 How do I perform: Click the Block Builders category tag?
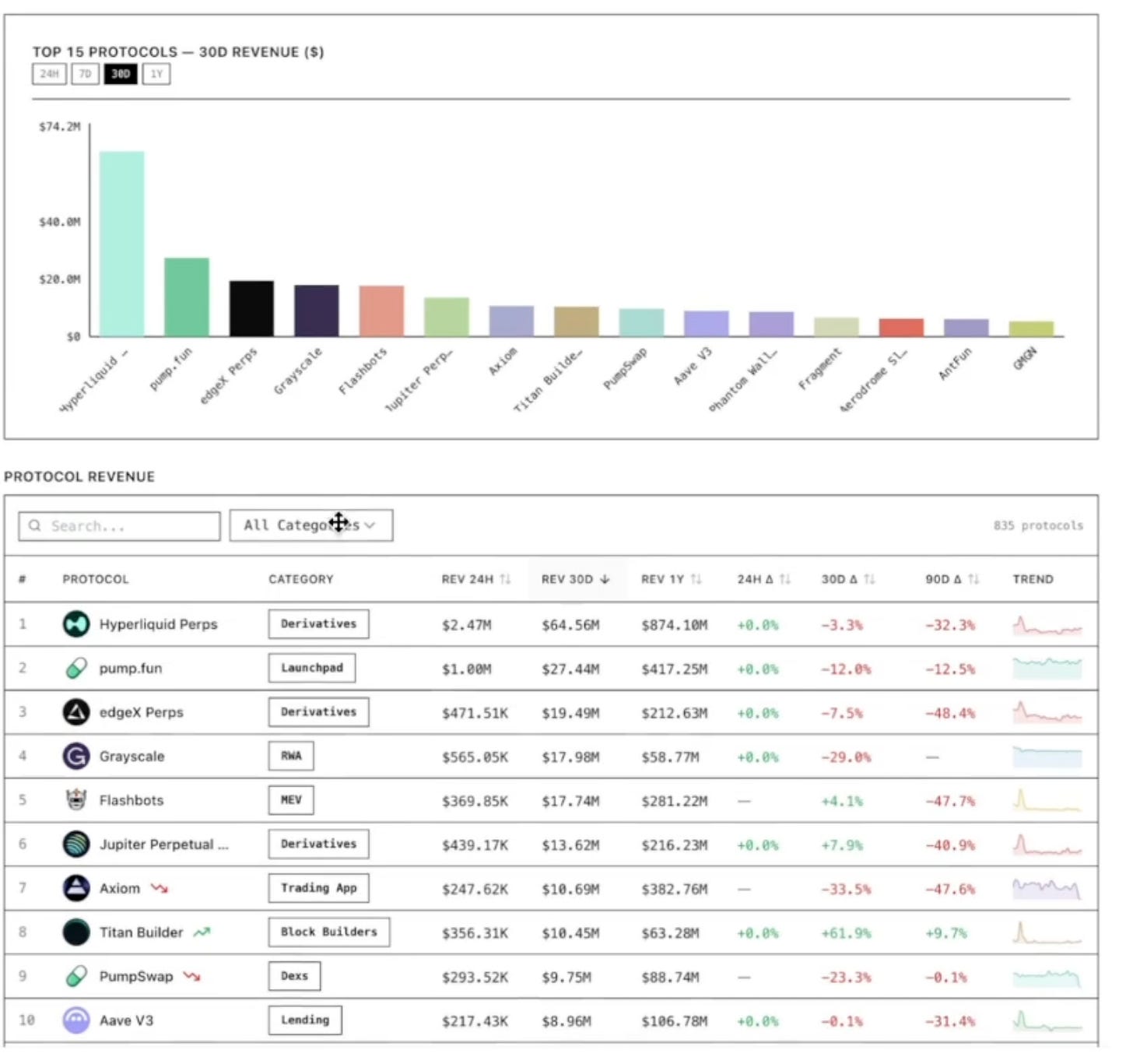click(329, 932)
